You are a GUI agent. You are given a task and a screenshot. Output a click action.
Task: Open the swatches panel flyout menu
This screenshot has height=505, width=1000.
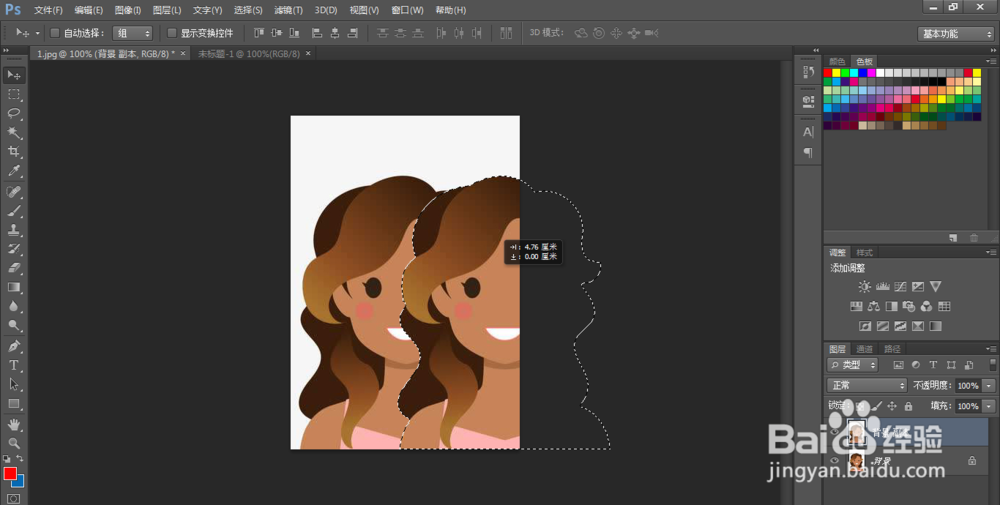[x=991, y=61]
